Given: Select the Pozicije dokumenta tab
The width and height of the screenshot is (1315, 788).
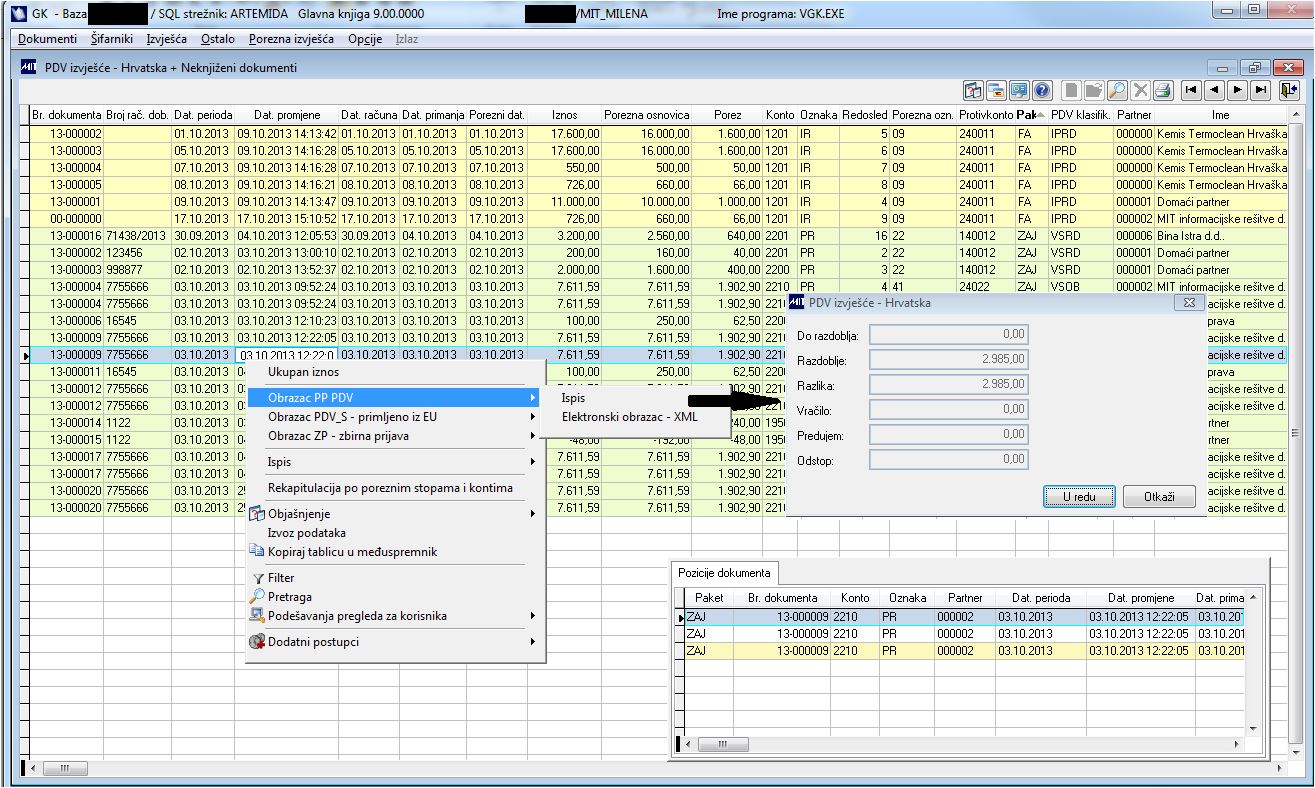Looking at the screenshot, I should tap(725, 573).
